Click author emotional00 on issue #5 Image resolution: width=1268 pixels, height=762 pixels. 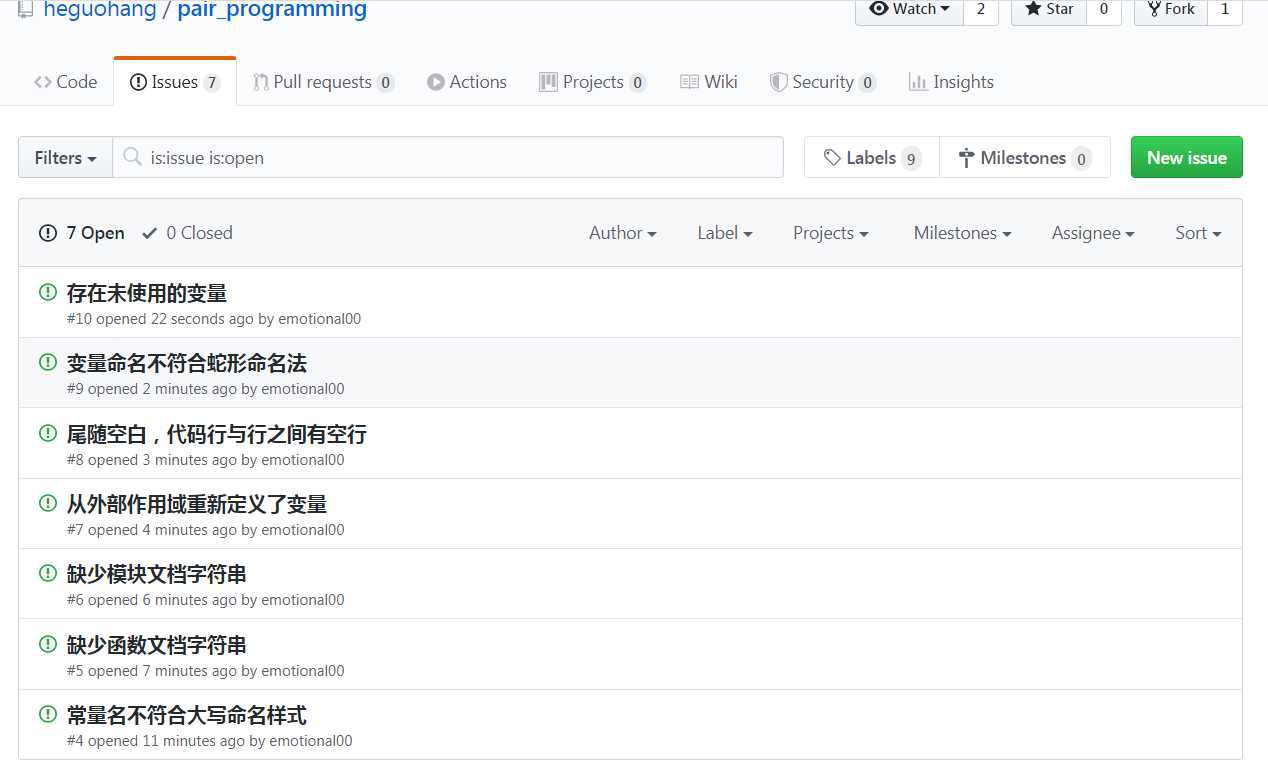(303, 671)
